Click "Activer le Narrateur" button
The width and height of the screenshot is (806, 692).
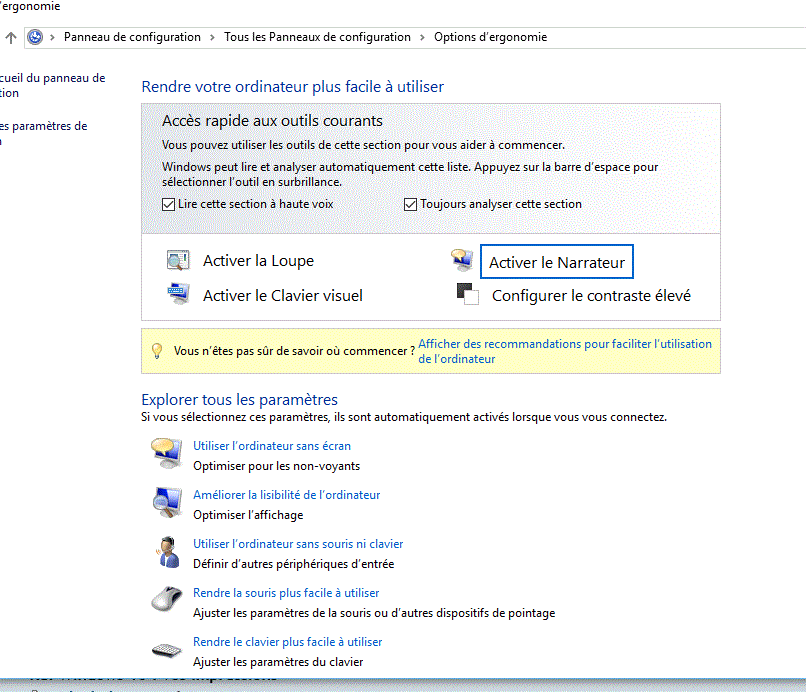(557, 262)
